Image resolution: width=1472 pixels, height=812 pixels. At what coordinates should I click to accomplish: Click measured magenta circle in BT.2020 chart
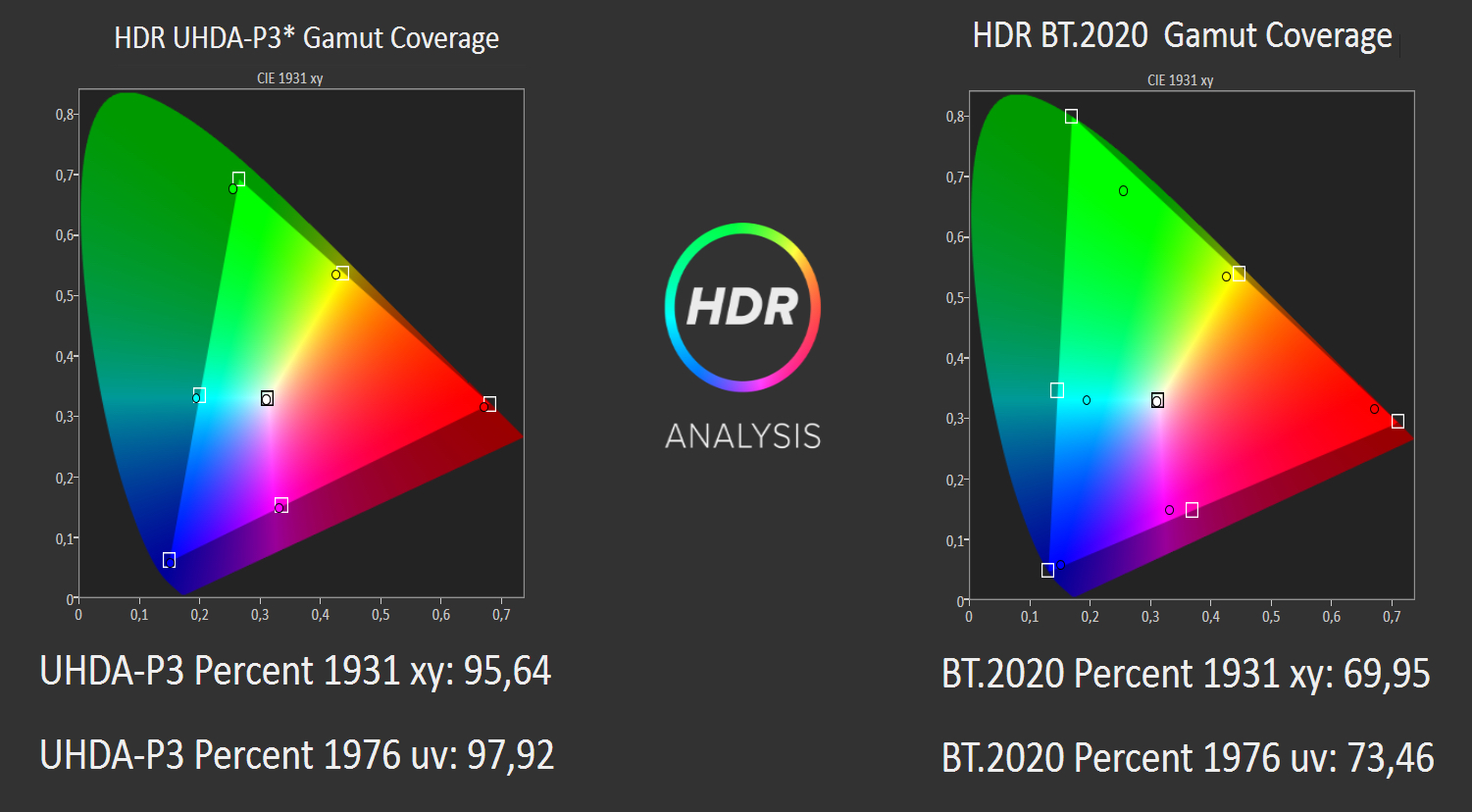1169,510
